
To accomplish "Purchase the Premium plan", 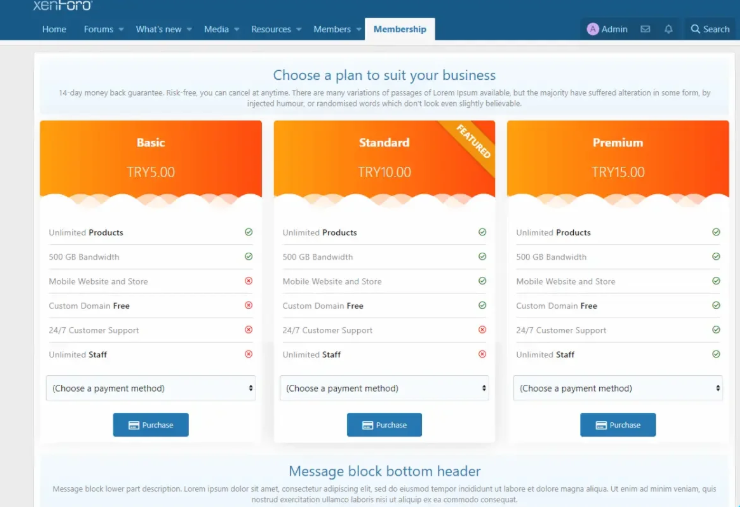I will point(617,425).
